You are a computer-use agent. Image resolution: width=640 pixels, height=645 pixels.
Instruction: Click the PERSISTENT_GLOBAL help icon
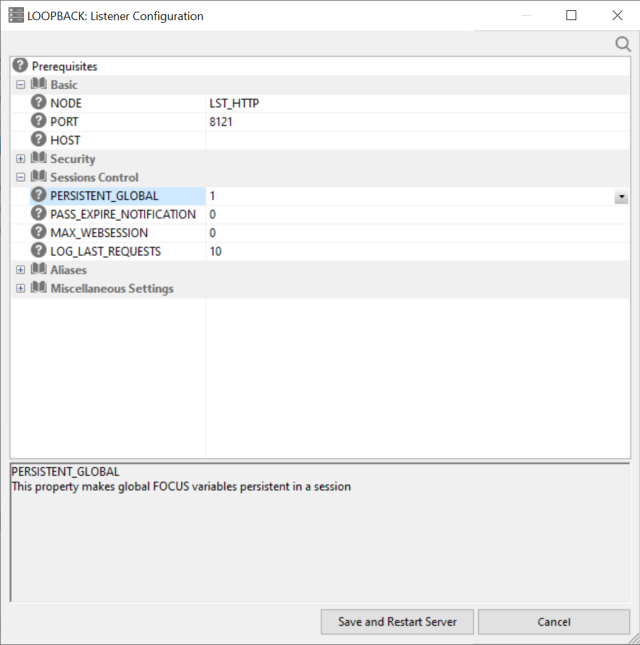[x=39, y=196]
